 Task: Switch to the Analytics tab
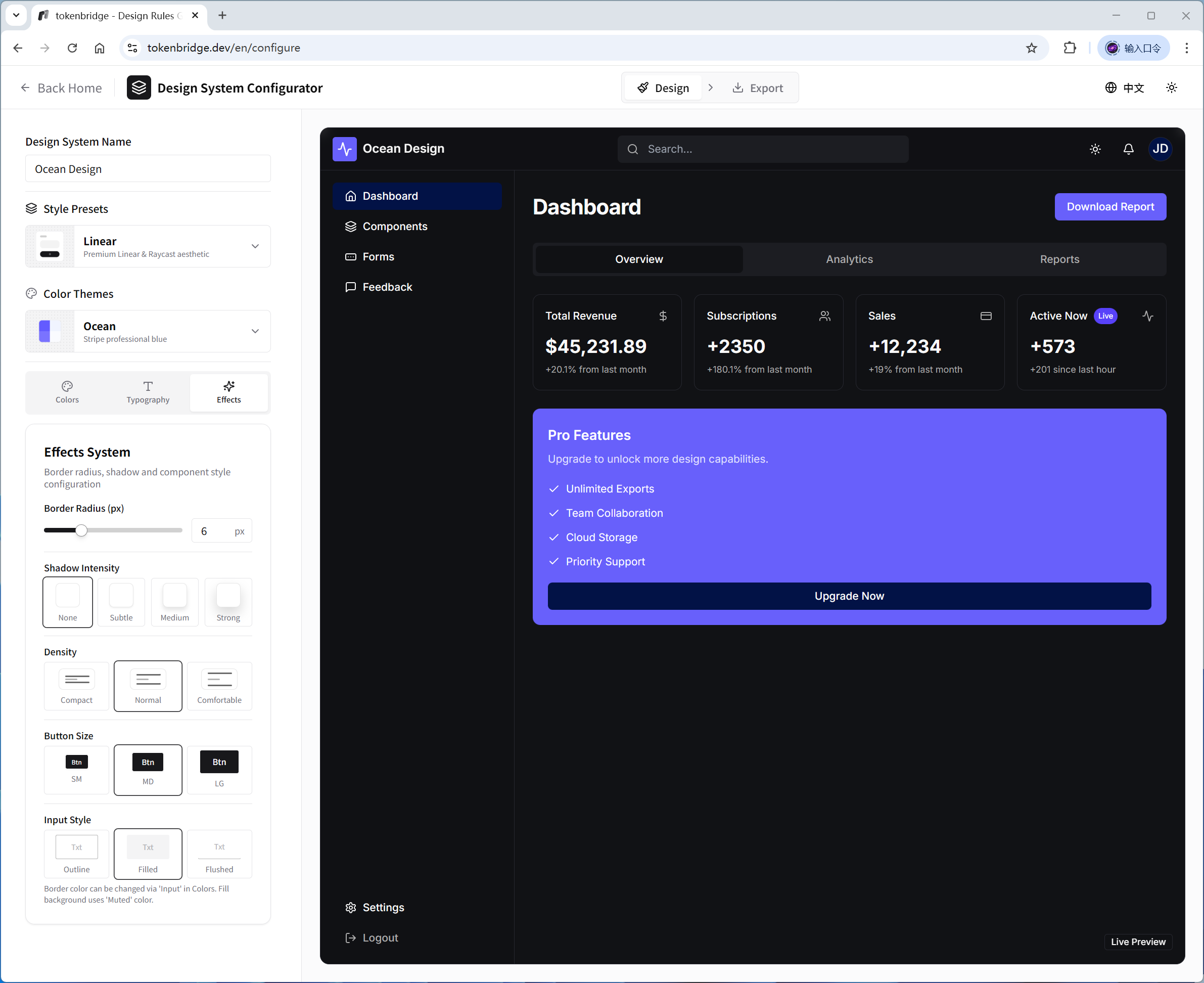849,259
